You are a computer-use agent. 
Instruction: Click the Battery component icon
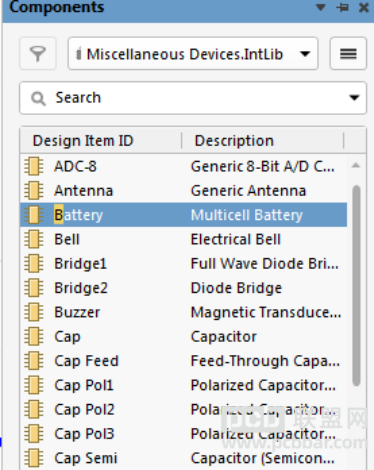(x=34, y=215)
